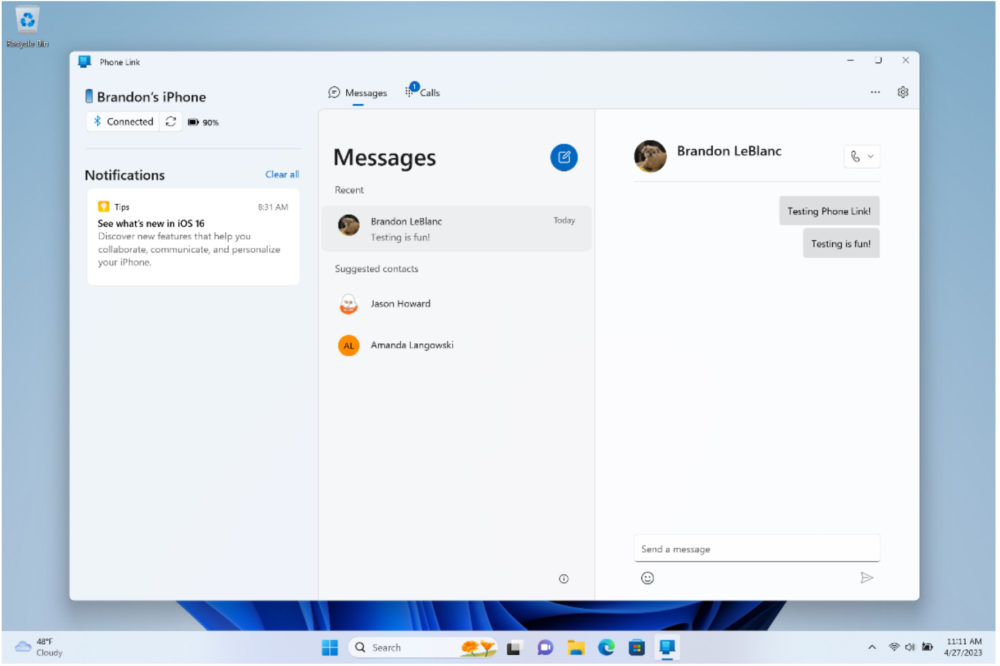This screenshot has height=666, width=1000.
Task: Close the Phone Link window
Action: click(908, 61)
